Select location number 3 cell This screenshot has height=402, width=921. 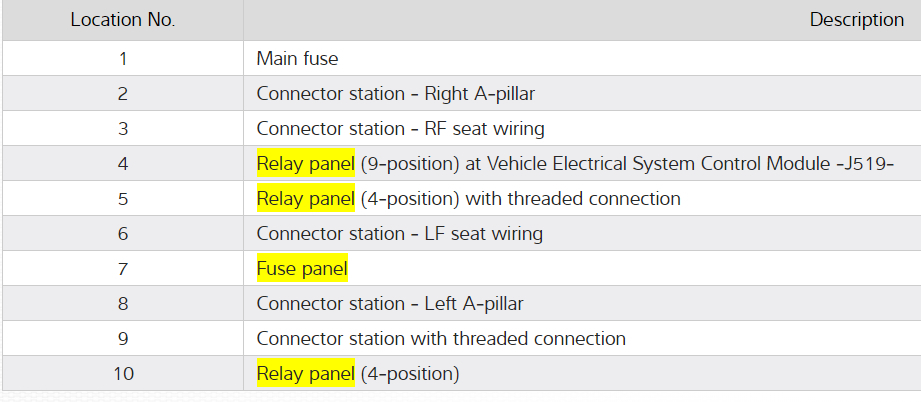[123, 129]
